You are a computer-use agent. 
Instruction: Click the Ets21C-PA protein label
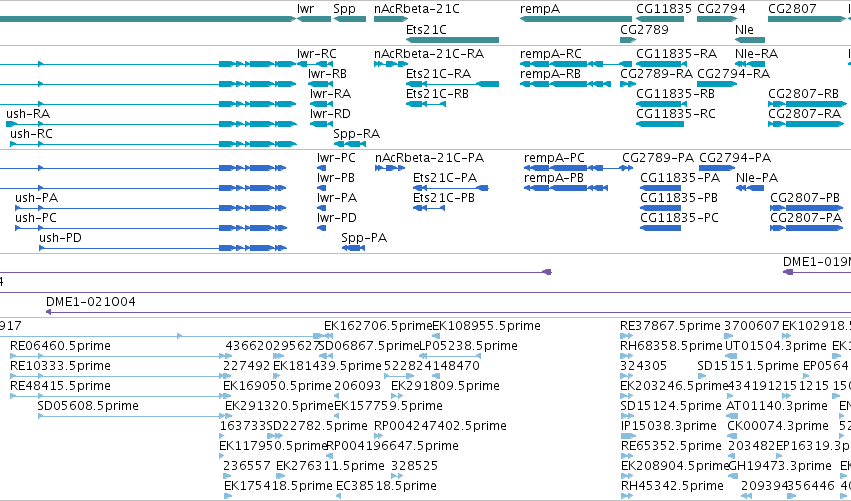(x=445, y=178)
